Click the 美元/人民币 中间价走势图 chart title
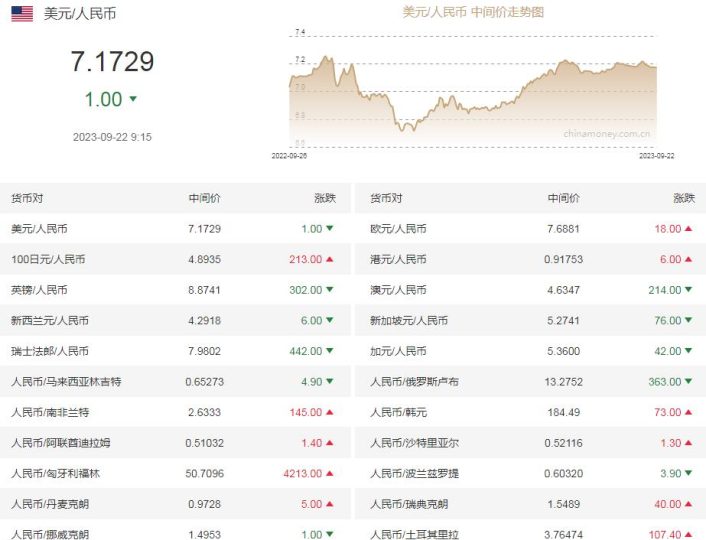The height and width of the screenshot is (540, 706). point(473,12)
